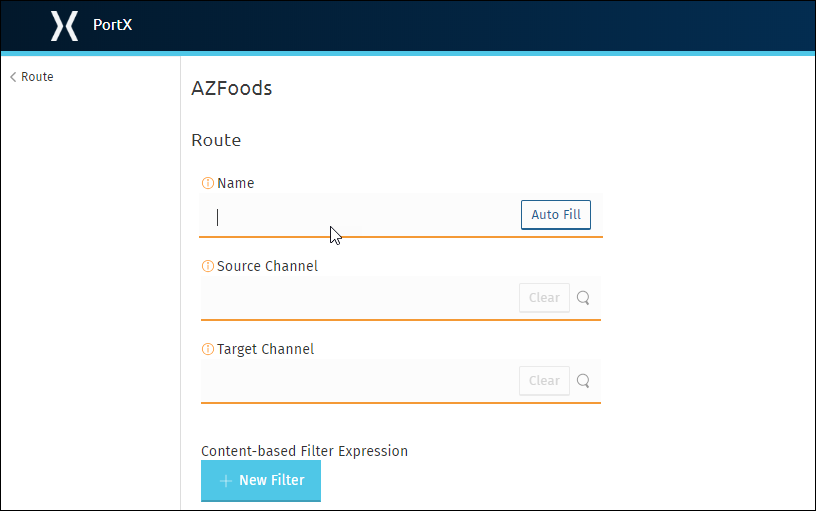Click inside the Source Channel field
This screenshot has height=511, width=816.
359,298
